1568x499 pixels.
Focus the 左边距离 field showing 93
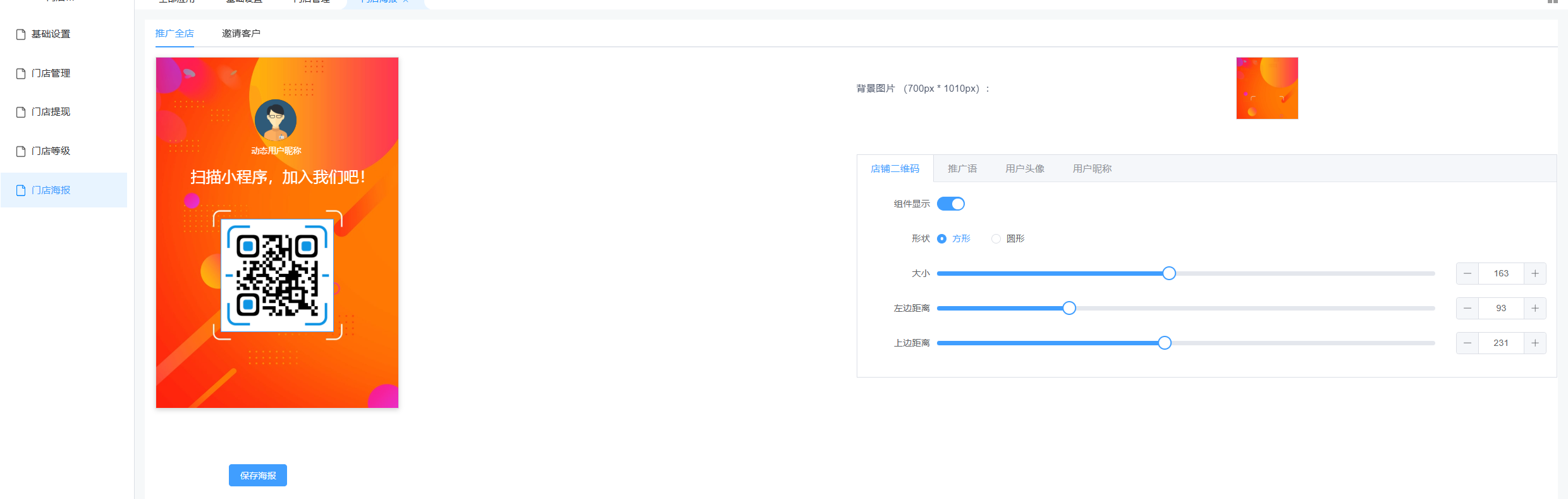click(x=1501, y=309)
